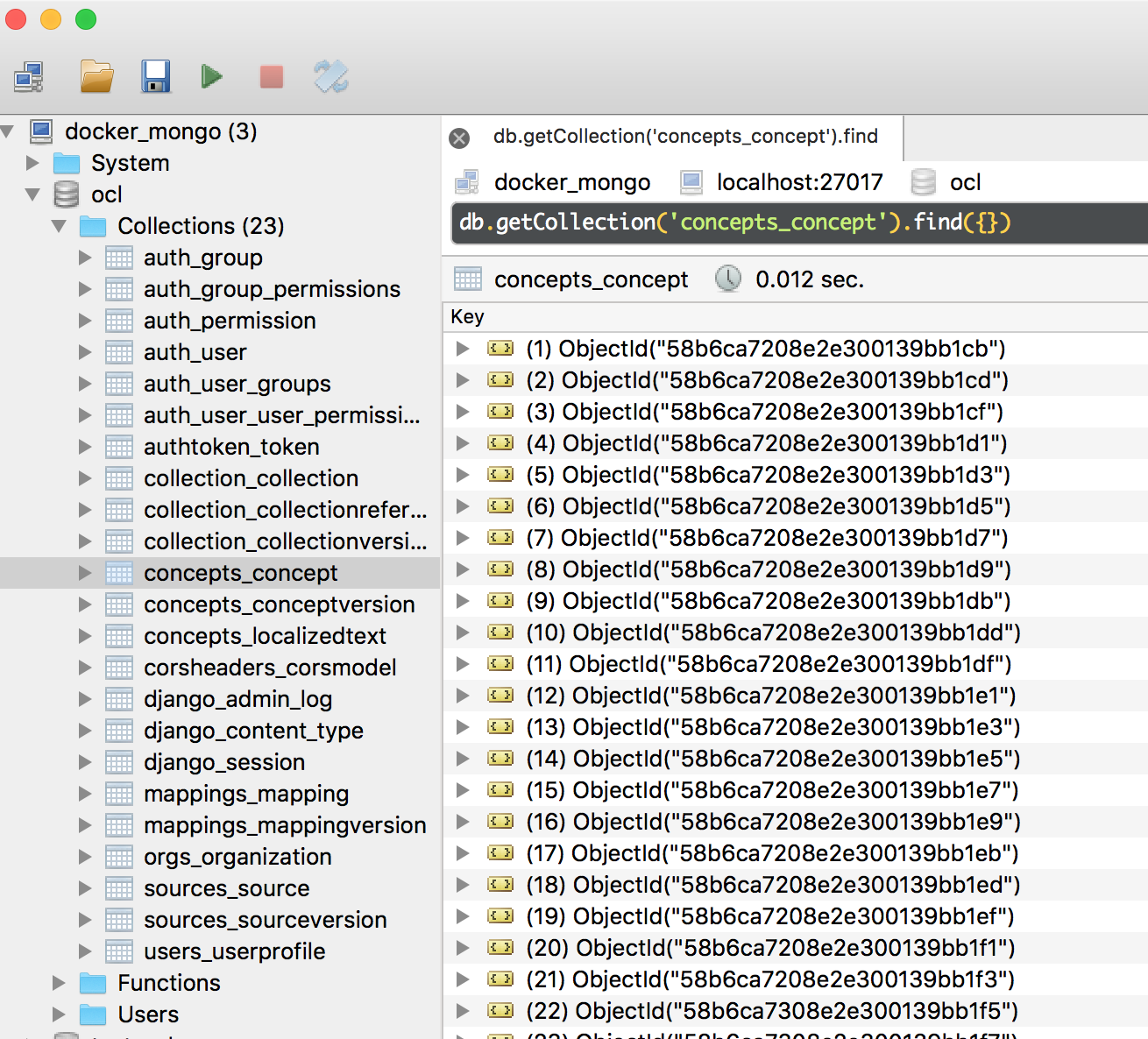The height and width of the screenshot is (1039, 1148).
Task: Select the db.getCollection('concepts_concept').find tab
Action: 685,136
